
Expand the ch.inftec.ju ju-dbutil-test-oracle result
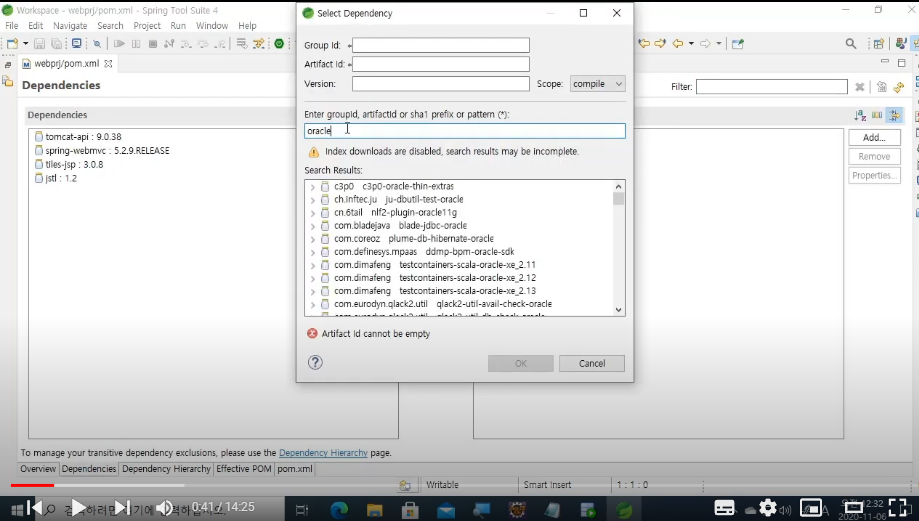tap(312, 200)
